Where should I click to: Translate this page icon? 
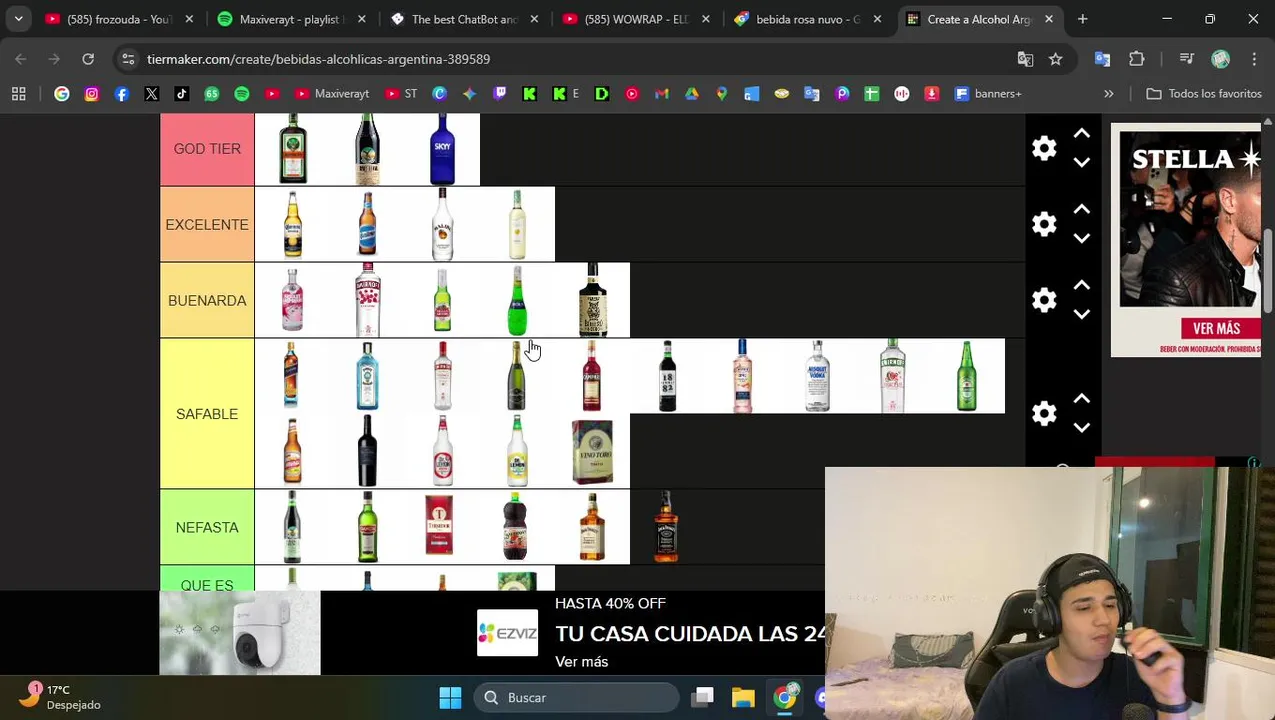1025,59
